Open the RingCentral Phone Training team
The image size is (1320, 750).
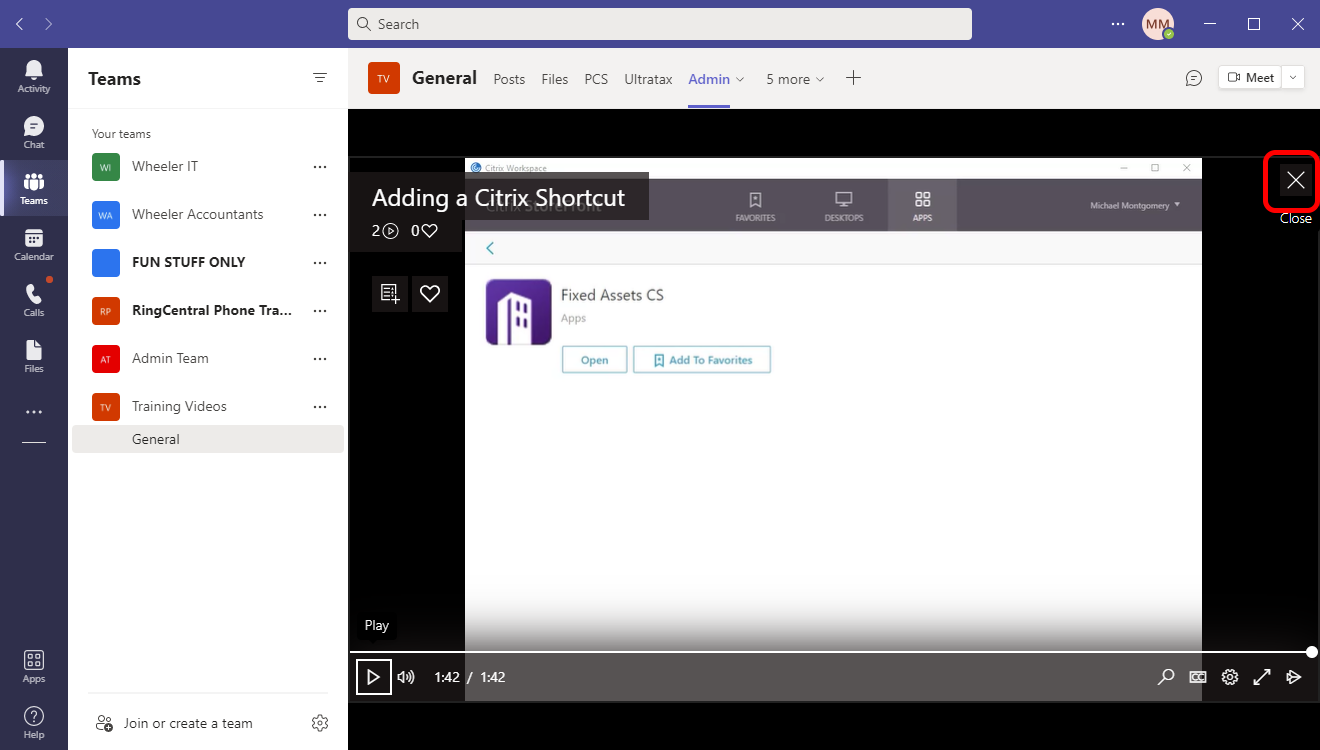click(x=212, y=310)
